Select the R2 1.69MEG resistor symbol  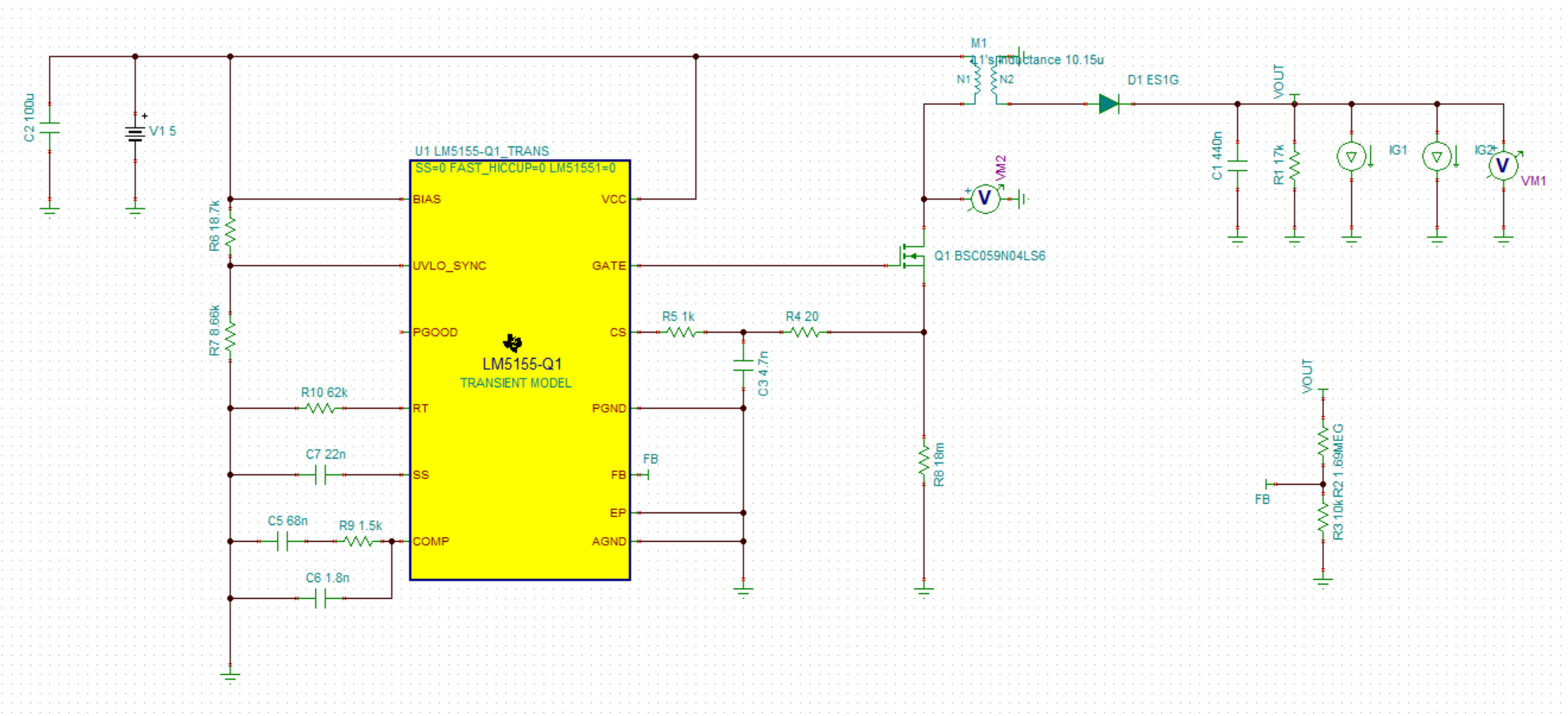point(1323,441)
